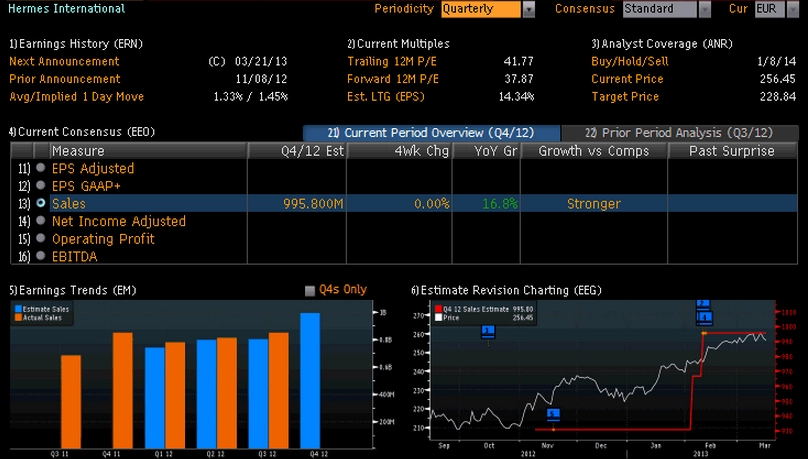Click the Avg/Implied 1 Day Move label

76,96
